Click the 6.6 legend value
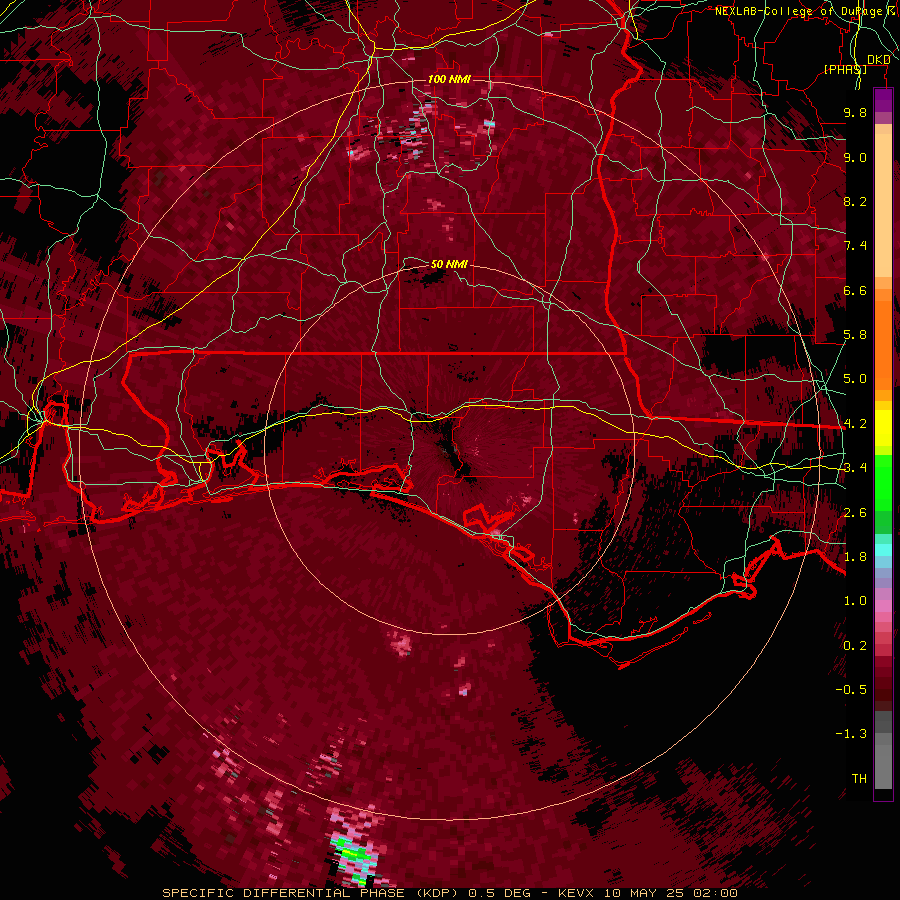900x900 pixels. [x=855, y=290]
